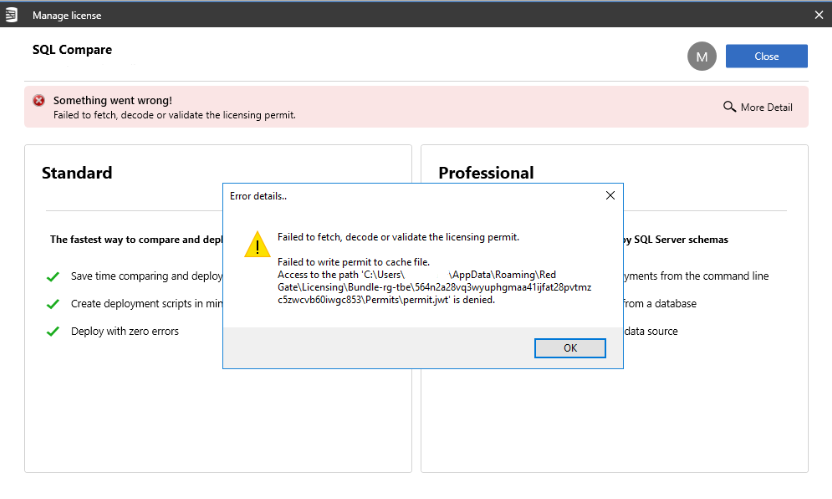Open More Detail for the error
The width and height of the screenshot is (832, 499).
[x=758, y=107]
